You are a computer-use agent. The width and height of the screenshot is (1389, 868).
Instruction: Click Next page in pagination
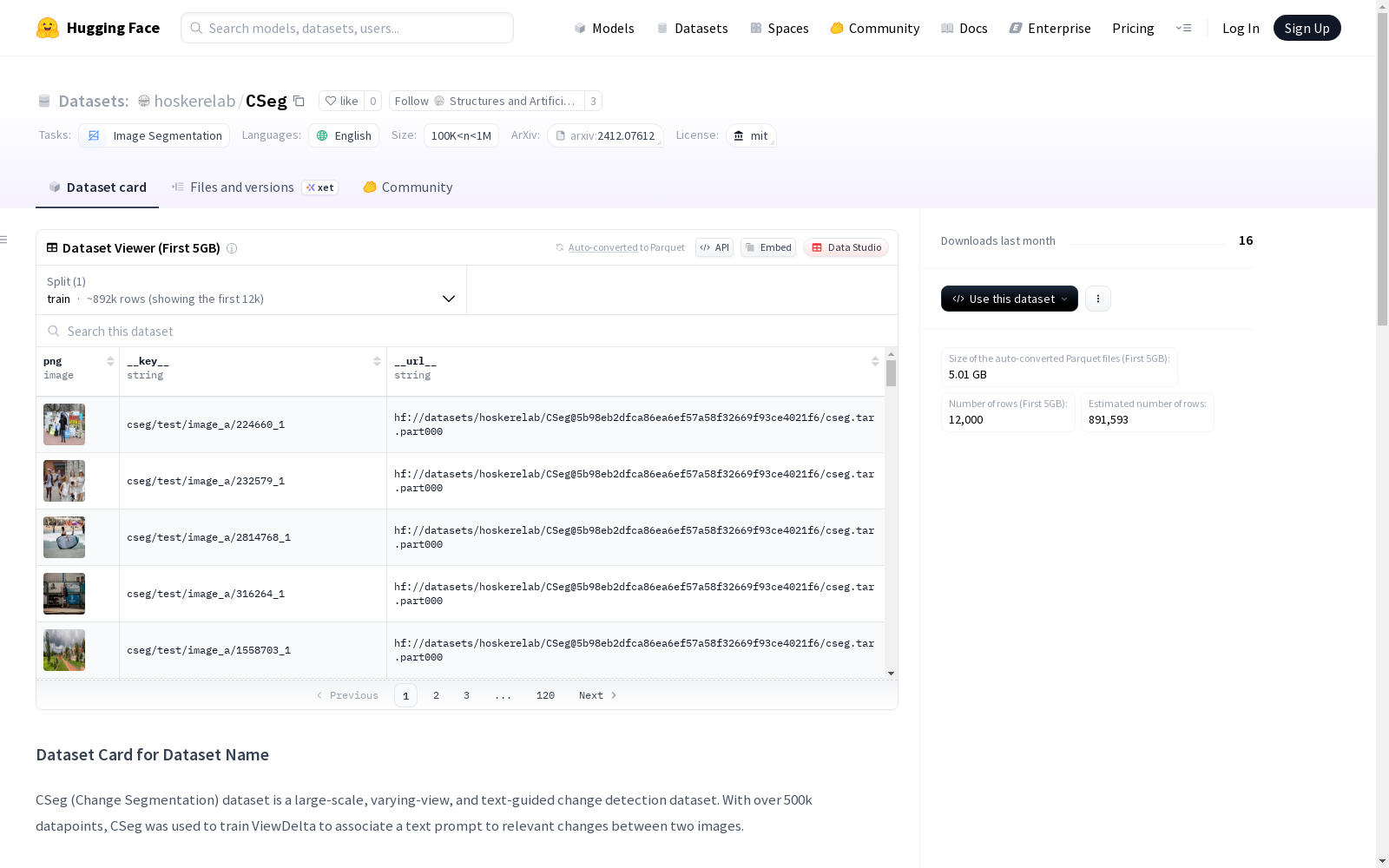(x=598, y=695)
